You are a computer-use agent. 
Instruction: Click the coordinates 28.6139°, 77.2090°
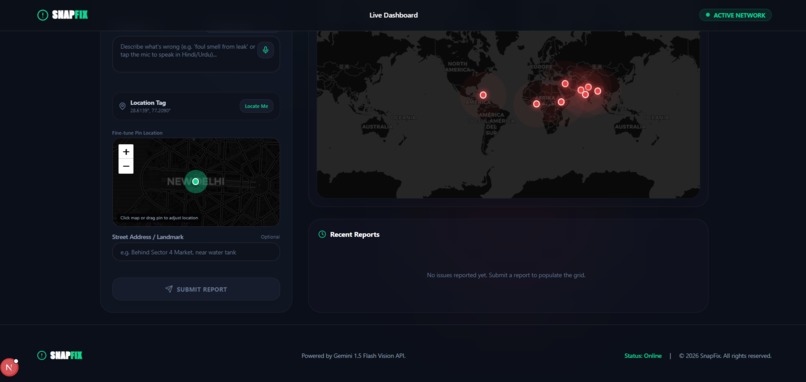[x=151, y=111]
